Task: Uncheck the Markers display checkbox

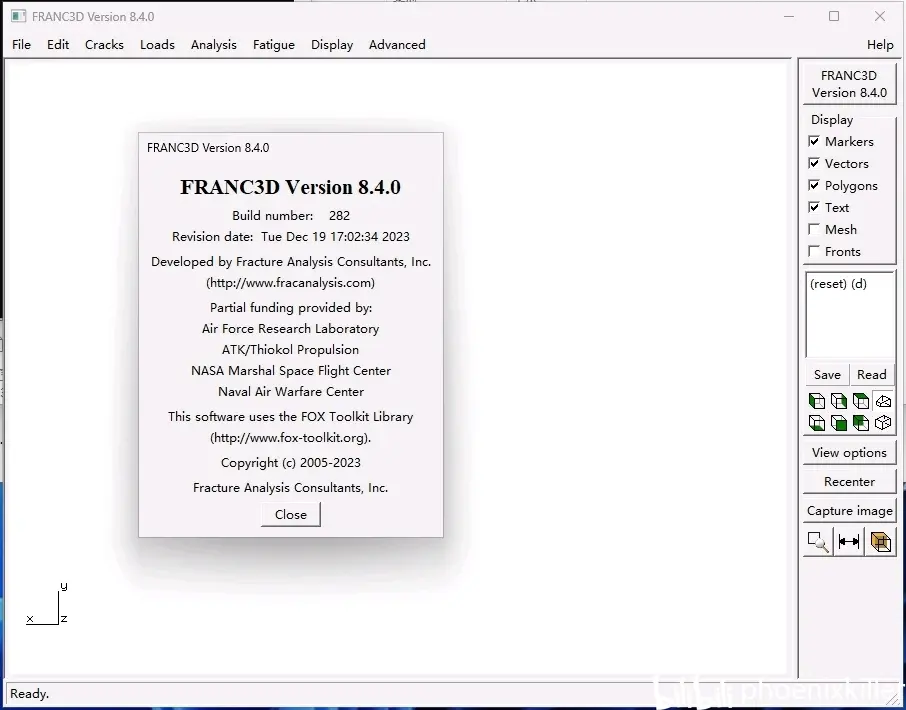Action: (x=814, y=142)
